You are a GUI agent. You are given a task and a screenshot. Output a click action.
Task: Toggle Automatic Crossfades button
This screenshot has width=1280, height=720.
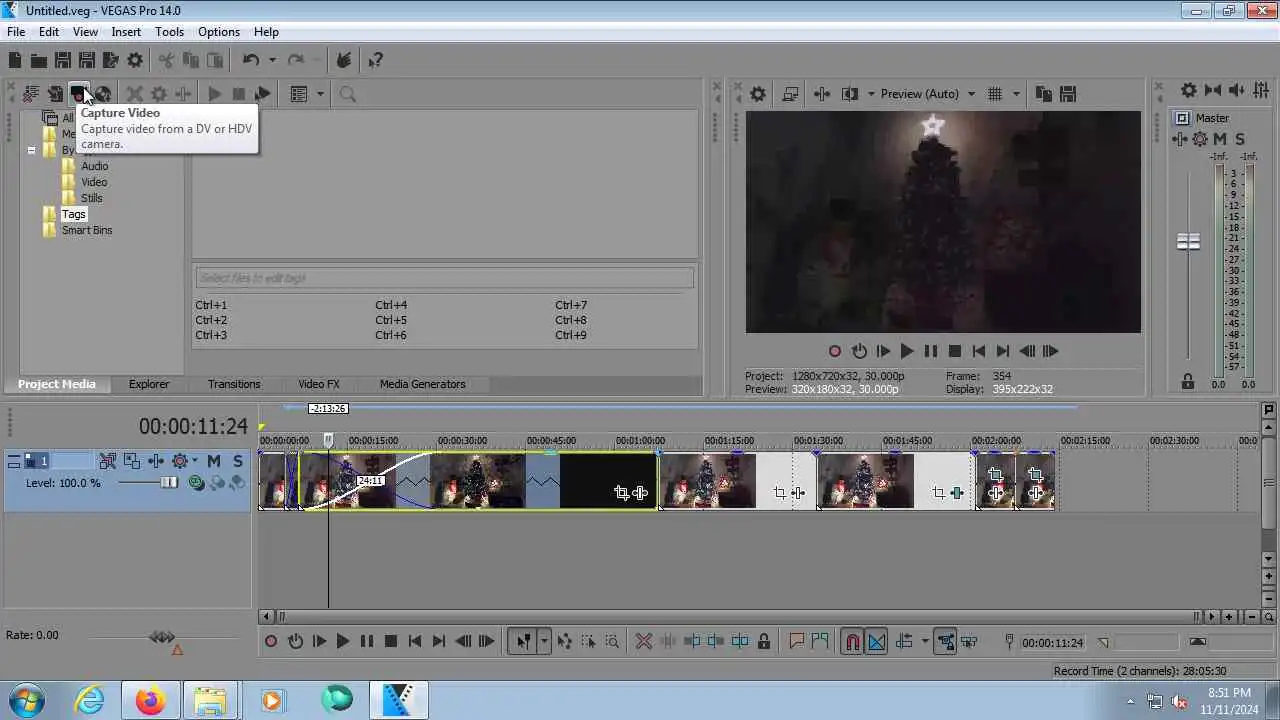(x=876, y=642)
